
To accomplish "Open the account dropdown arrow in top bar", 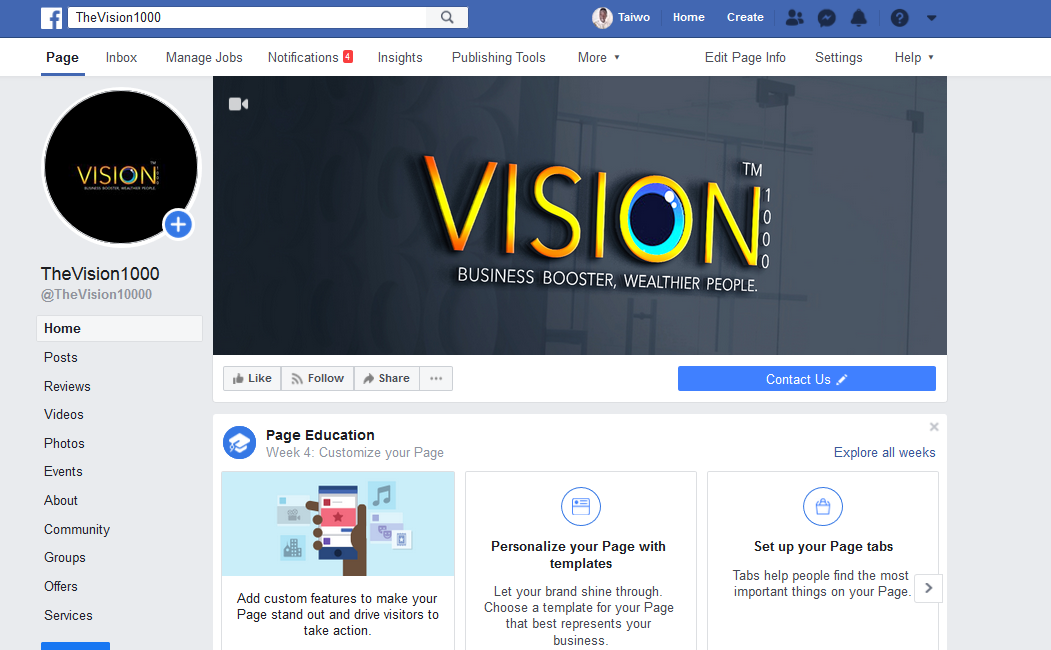I will [932, 18].
